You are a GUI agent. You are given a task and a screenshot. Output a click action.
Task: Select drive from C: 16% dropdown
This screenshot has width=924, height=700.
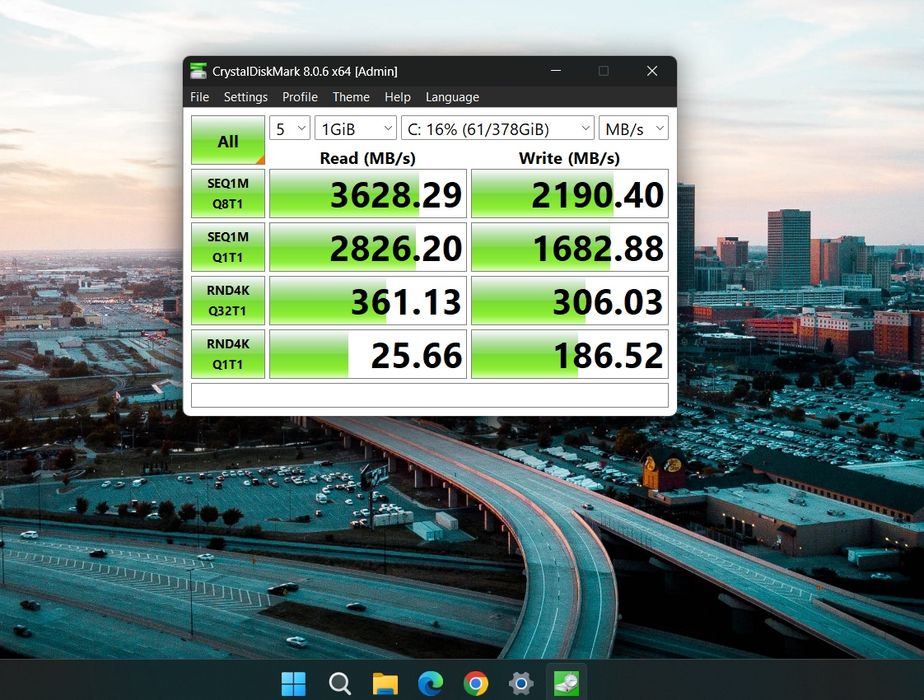[497, 129]
